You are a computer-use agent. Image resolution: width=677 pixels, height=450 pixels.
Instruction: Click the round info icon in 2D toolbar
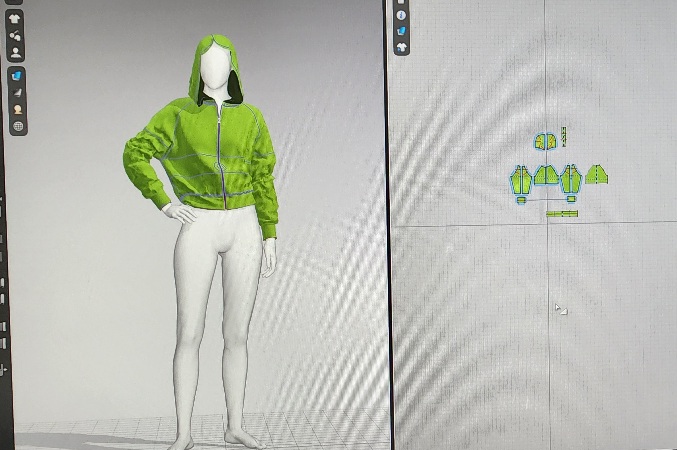click(401, 15)
